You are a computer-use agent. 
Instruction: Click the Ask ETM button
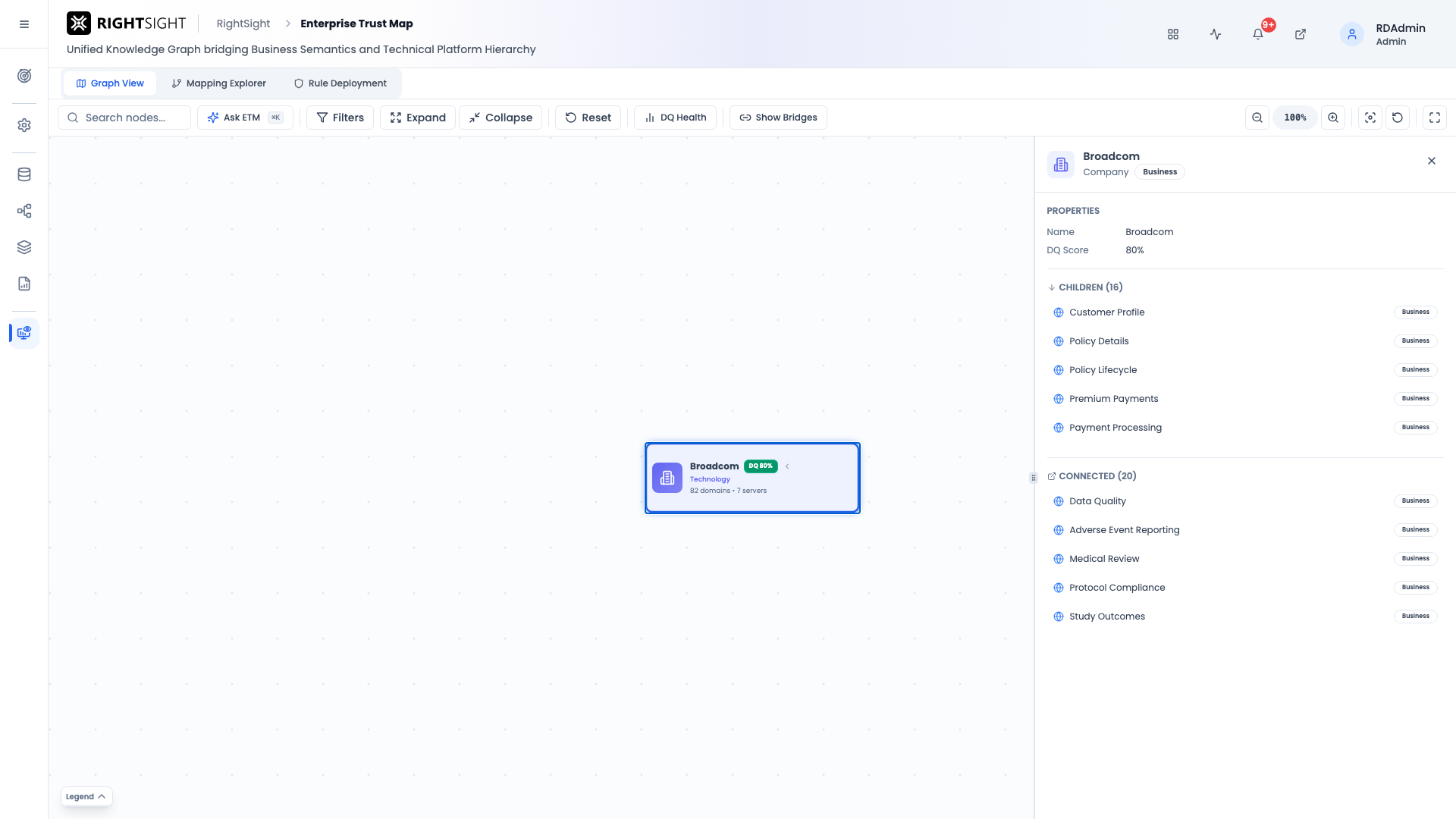pos(245,118)
